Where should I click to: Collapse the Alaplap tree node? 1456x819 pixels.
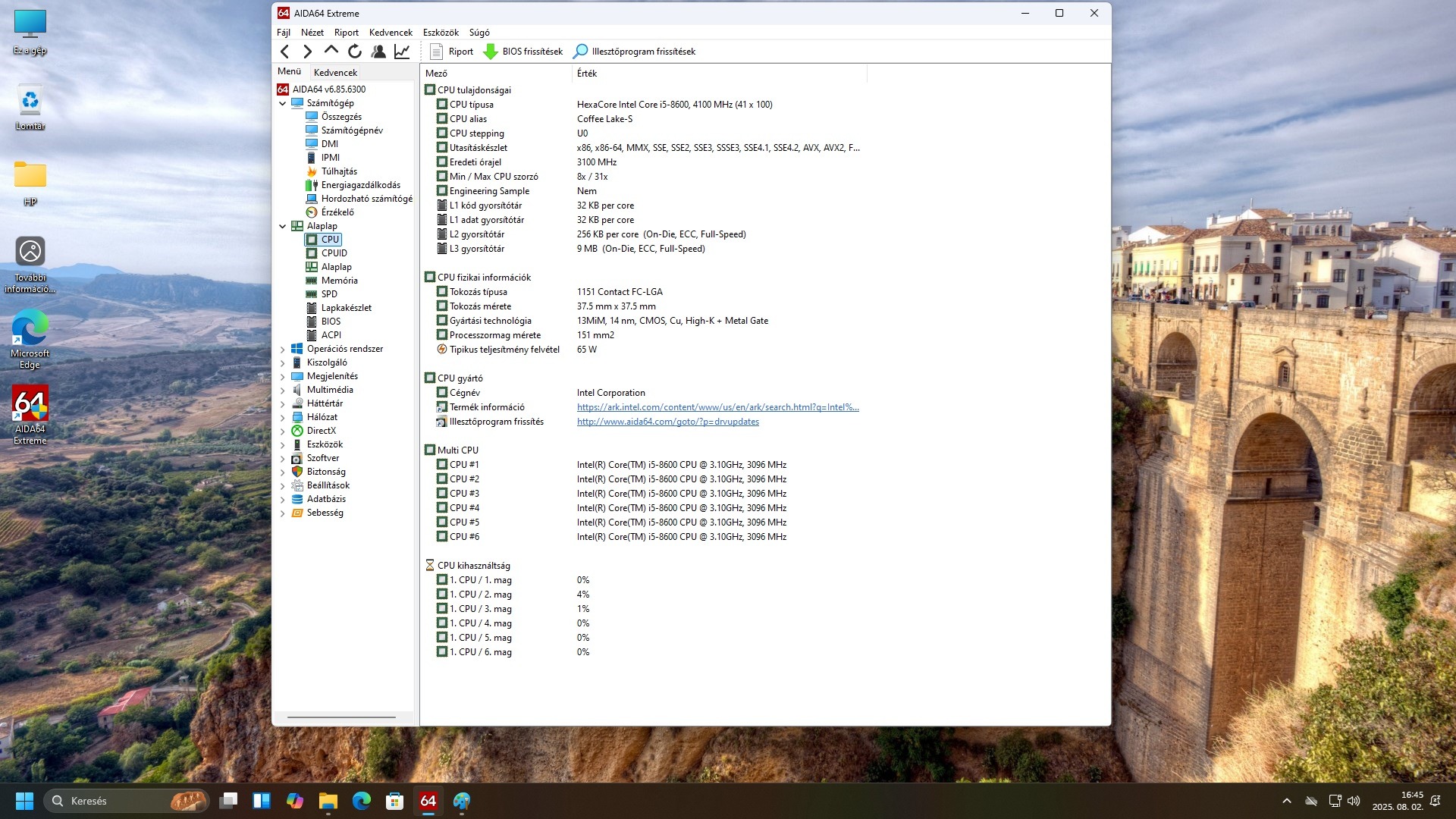[283, 226]
